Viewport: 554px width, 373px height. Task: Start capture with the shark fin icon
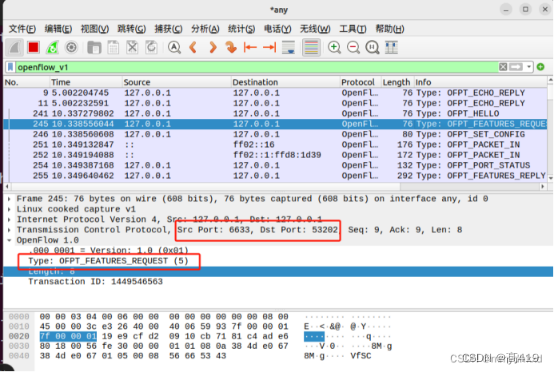click(x=14, y=47)
